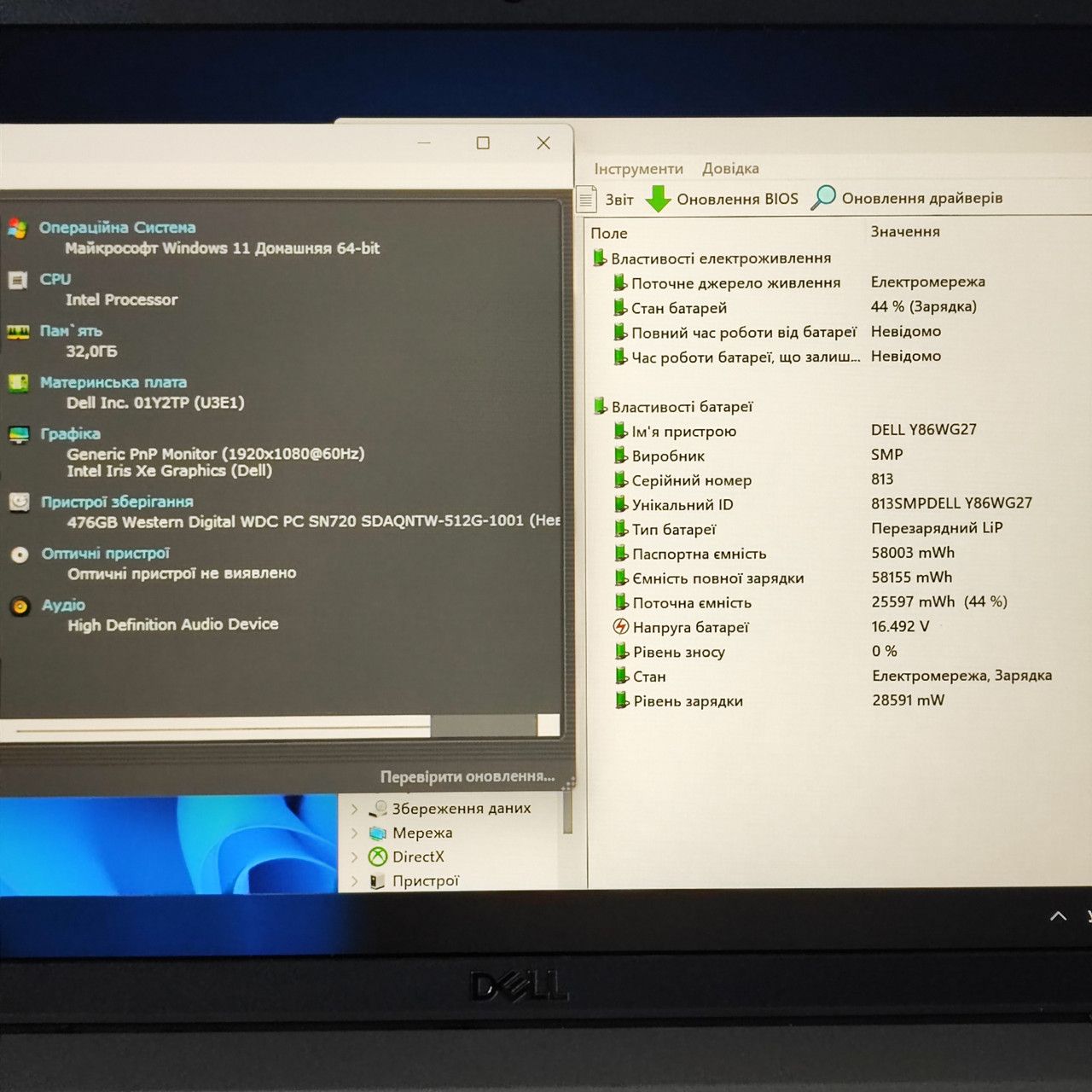This screenshot has height=1092, width=1092.
Task: Maximize the system summary window
Action: pyautogui.click(x=483, y=143)
